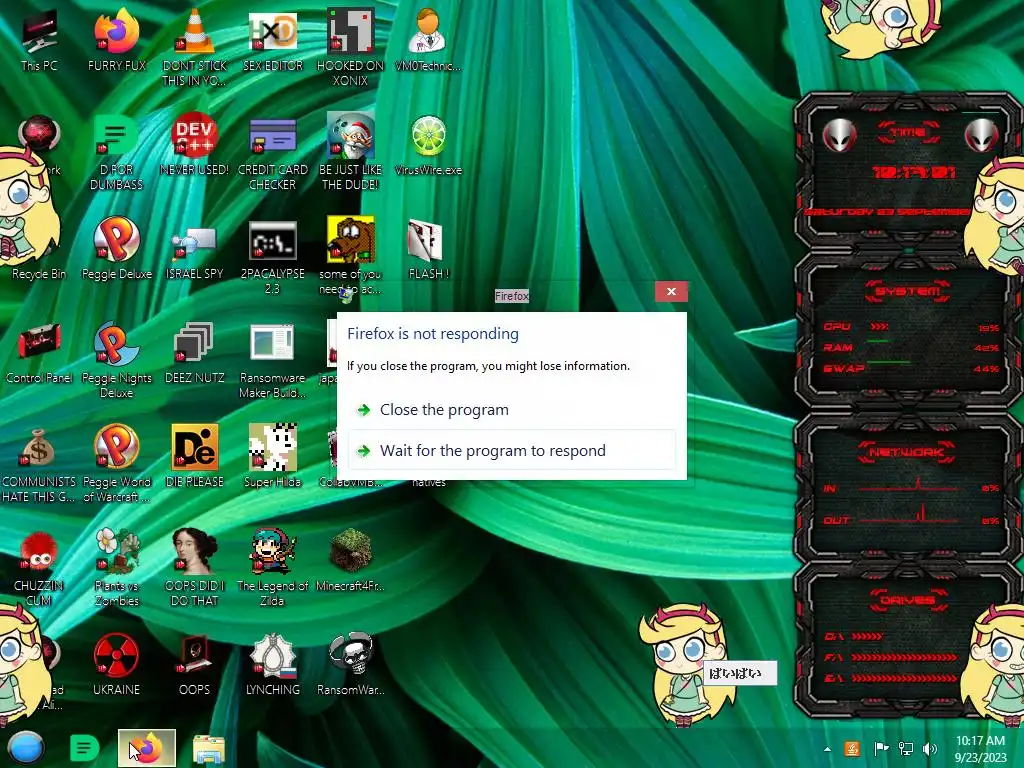Screen dimensions: 1024x768
Task: Open the UKRAINE radiation icon
Action: [116, 664]
